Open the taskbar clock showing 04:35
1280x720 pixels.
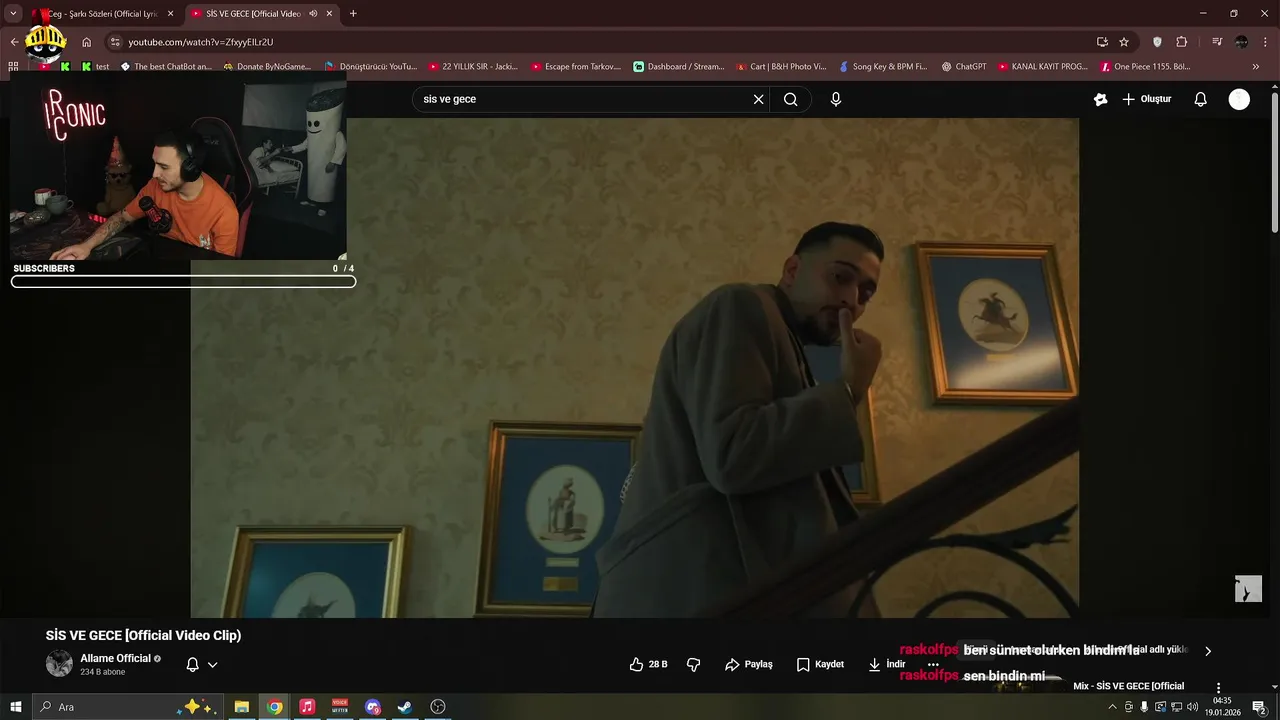(x=1222, y=707)
